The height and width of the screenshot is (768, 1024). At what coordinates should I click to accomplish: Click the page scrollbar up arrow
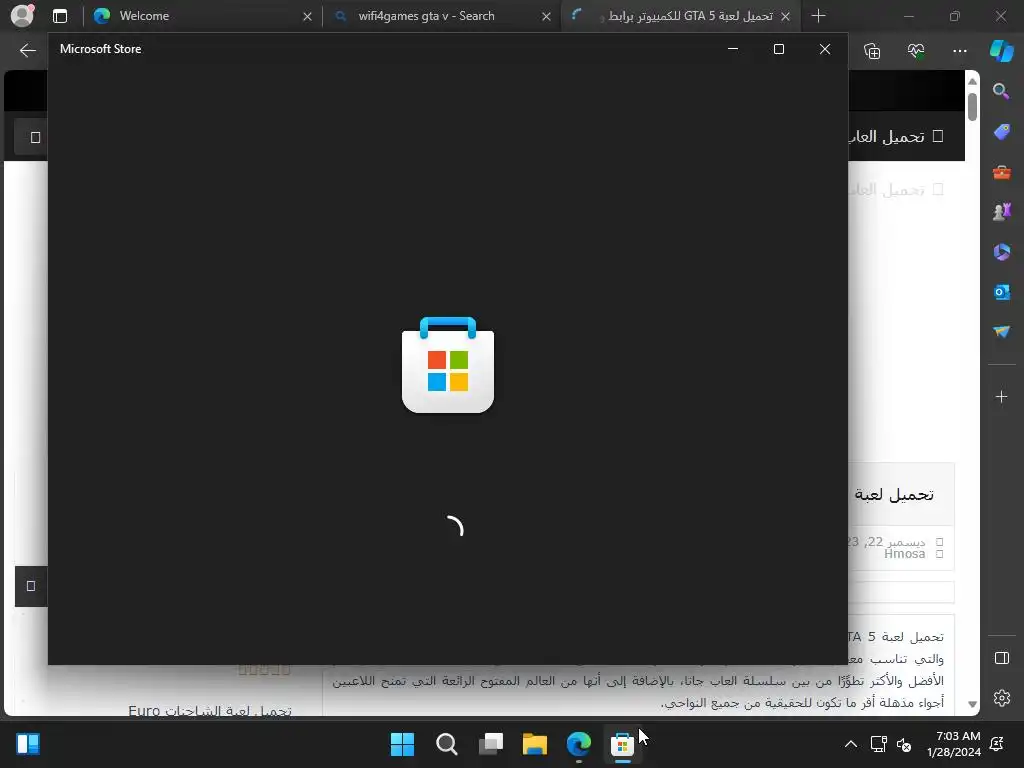pyautogui.click(x=972, y=81)
